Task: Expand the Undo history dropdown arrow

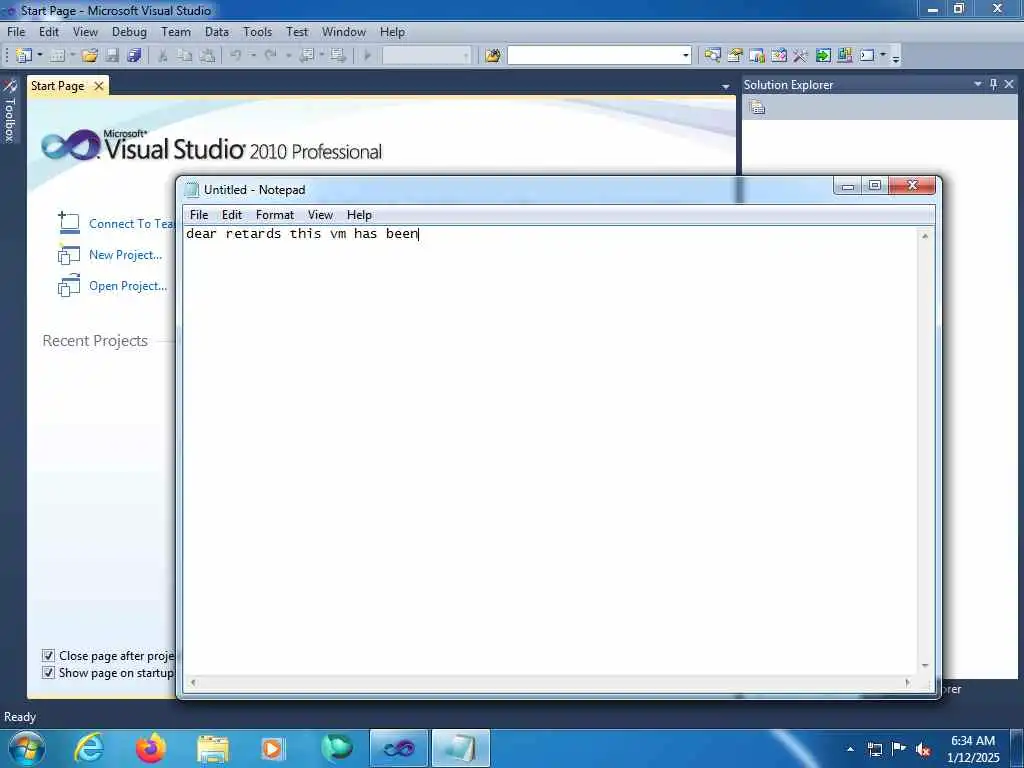Action: [x=253, y=56]
